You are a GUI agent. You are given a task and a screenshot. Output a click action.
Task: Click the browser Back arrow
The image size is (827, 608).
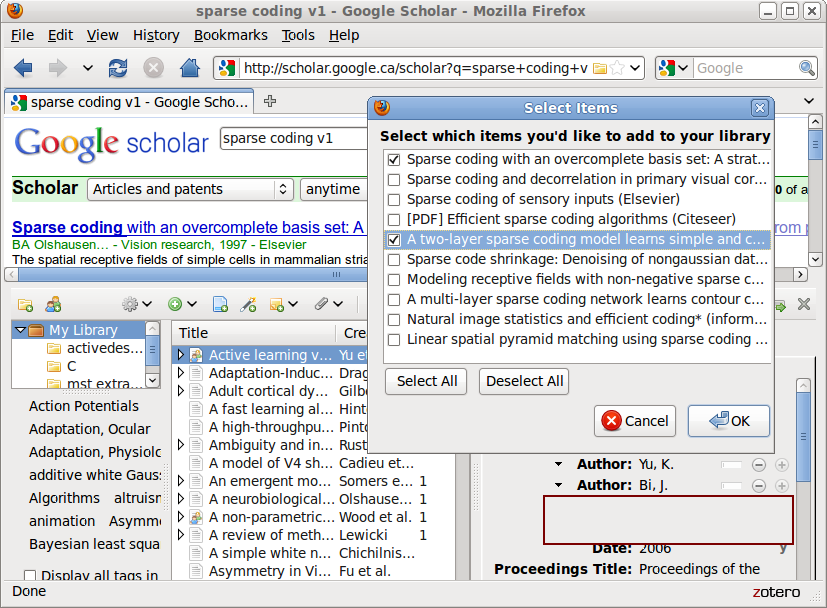click(x=23, y=68)
